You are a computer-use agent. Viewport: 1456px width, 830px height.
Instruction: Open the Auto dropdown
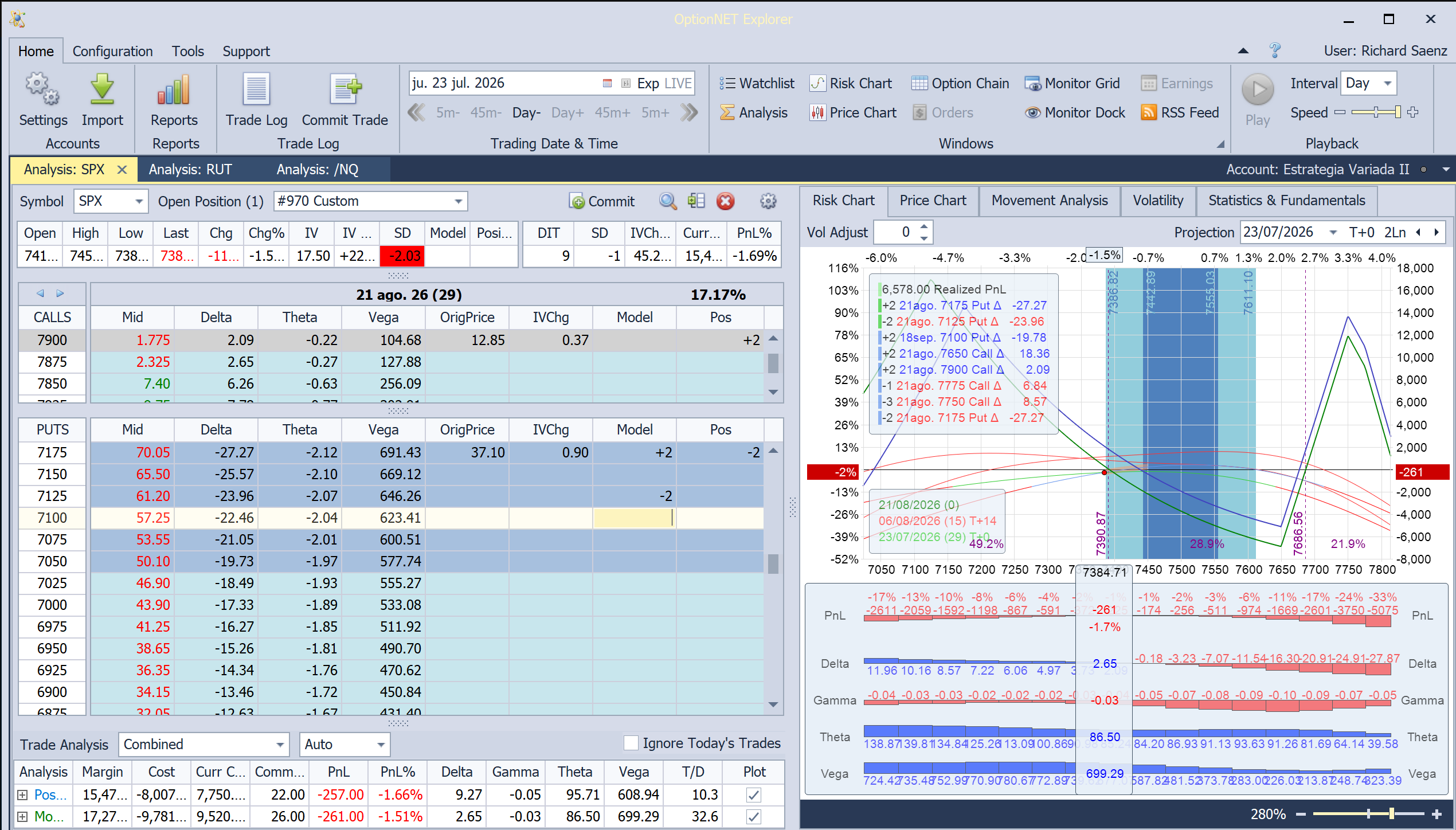(x=381, y=745)
